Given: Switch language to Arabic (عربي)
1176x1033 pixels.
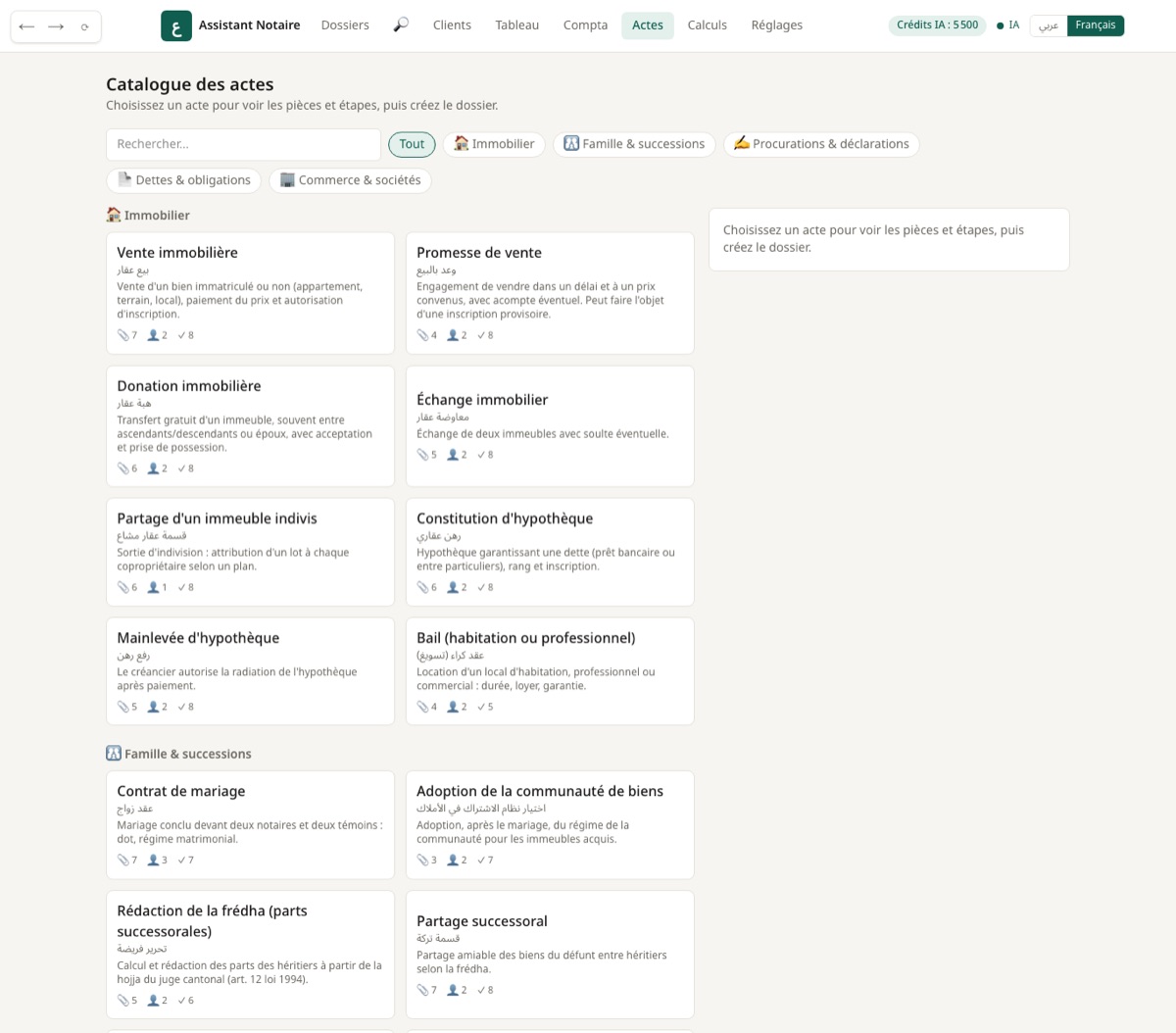Looking at the screenshot, I should click(1049, 25).
